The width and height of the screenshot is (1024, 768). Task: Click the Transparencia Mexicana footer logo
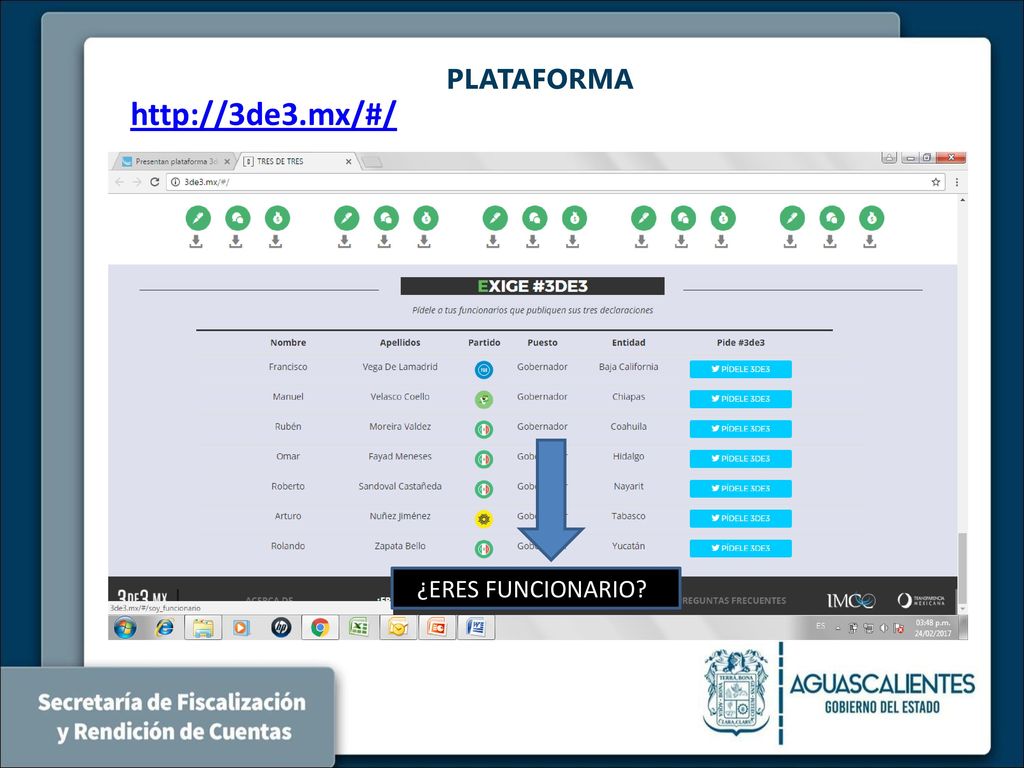coord(921,600)
